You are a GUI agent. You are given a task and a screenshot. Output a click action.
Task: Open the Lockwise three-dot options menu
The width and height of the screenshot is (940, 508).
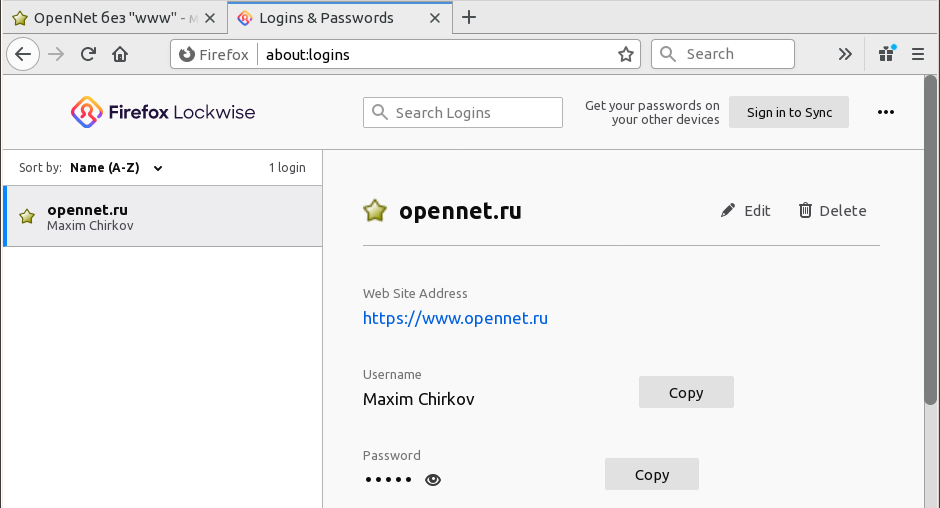click(885, 112)
